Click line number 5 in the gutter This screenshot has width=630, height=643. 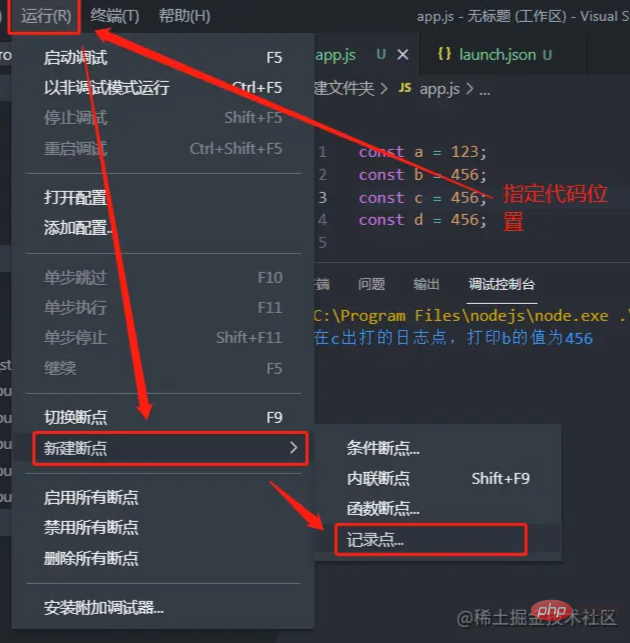coord(322,243)
